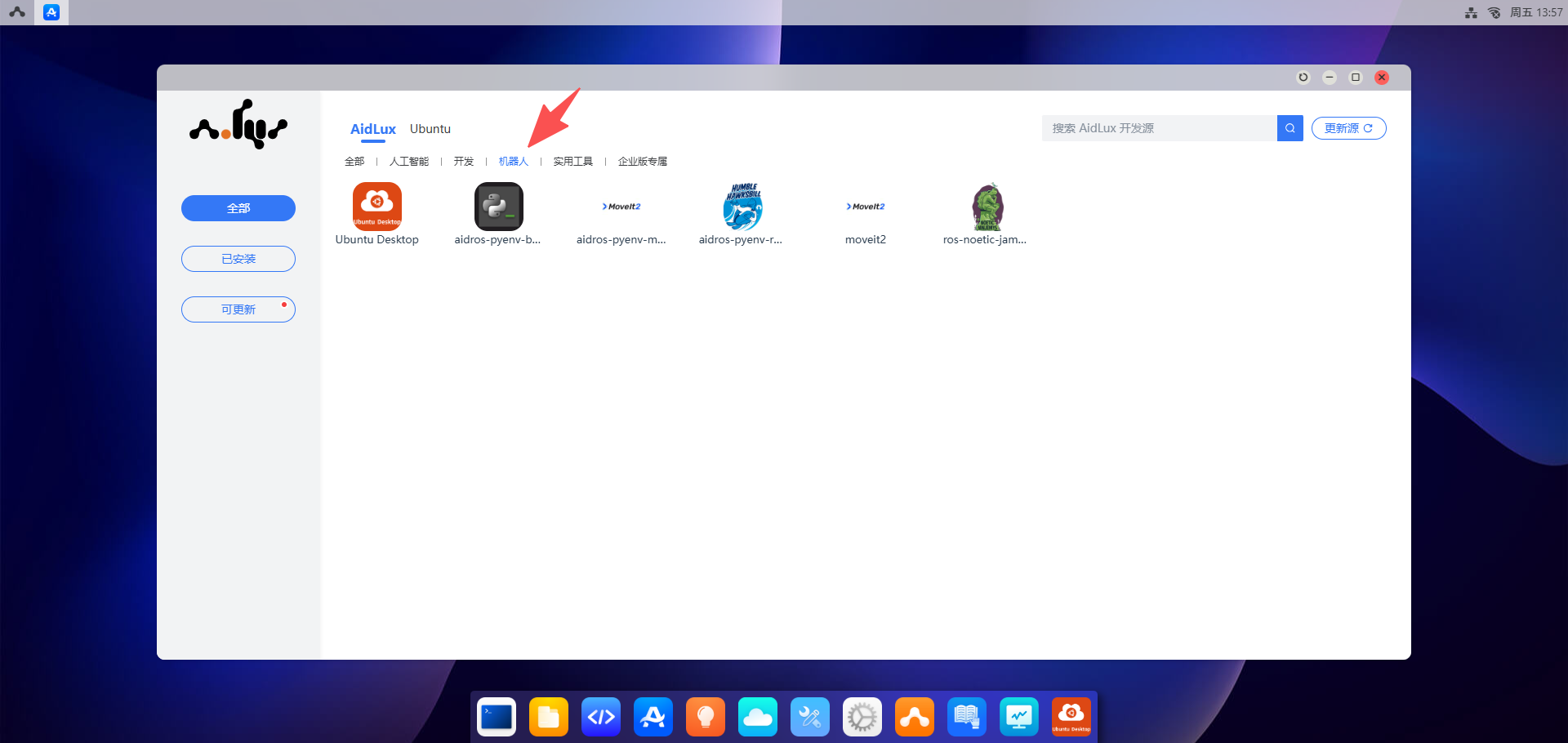The height and width of the screenshot is (743, 1568).
Task: Open the orange AidLux dock app
Action: [x=915, y=717]
